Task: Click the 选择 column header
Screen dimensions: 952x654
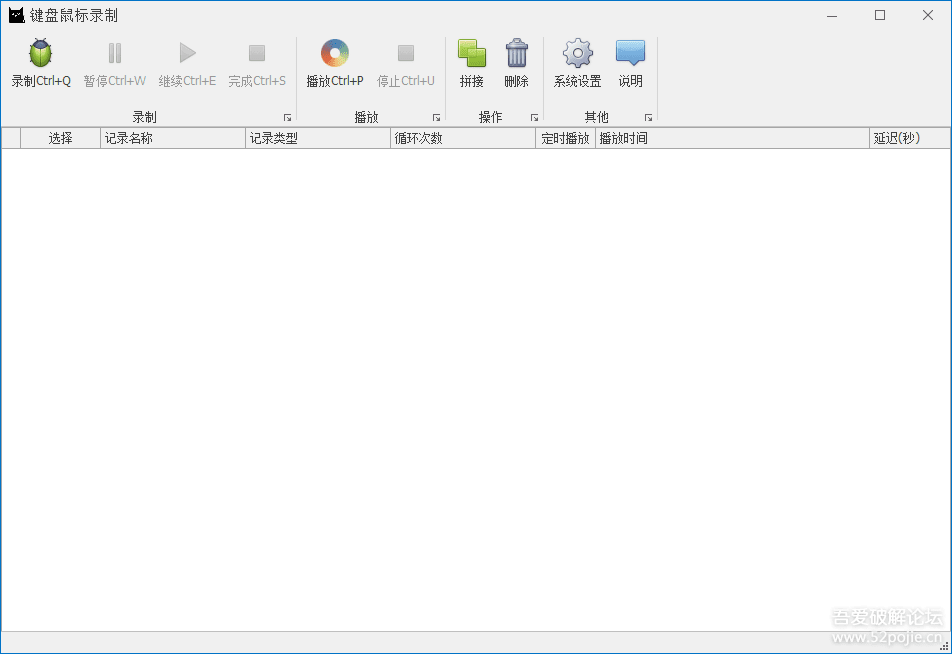Action: pyautogui.click(x=61, y=138)
